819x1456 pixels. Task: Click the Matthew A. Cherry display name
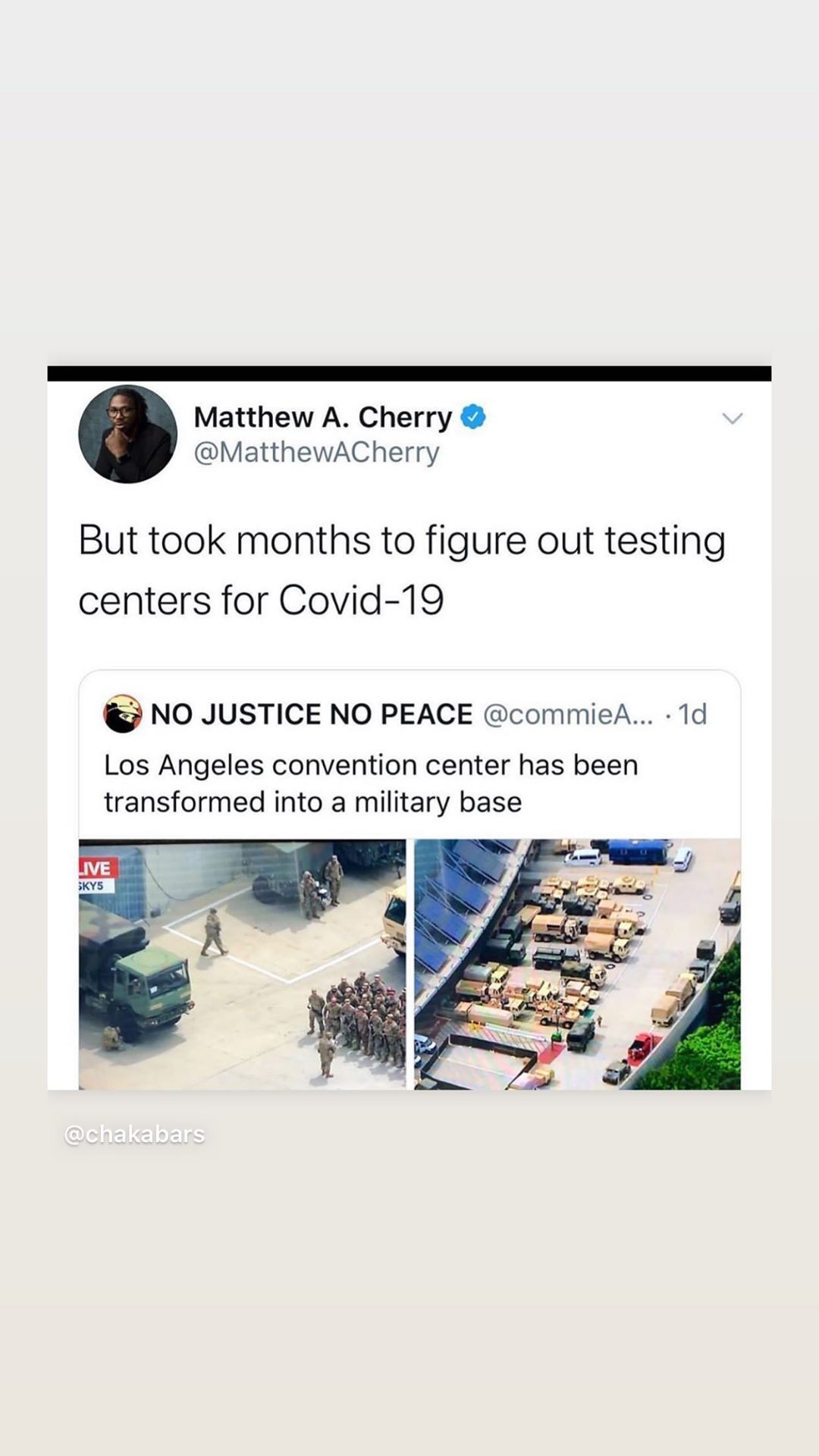point(323,417)
